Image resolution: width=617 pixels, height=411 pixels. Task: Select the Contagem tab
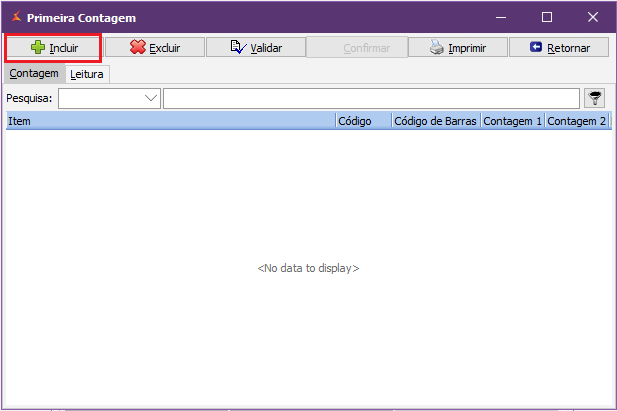point(34,74)
